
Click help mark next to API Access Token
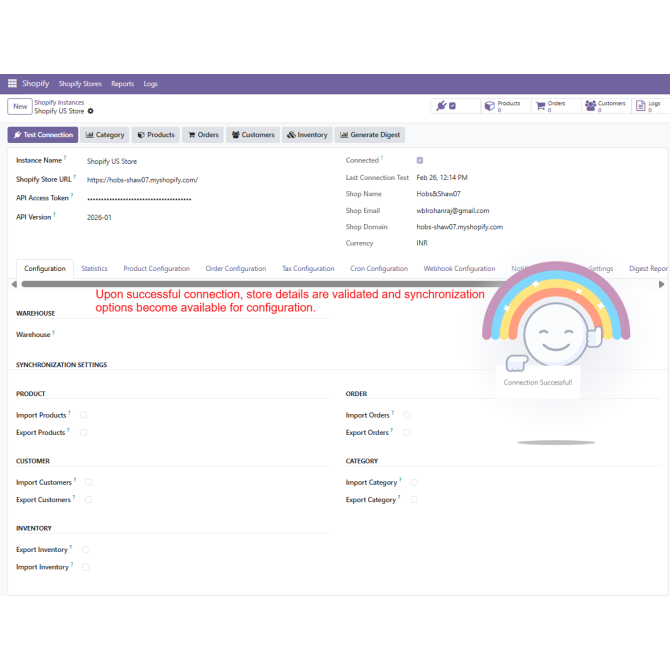pyautogui.click(x=72, y=195)
